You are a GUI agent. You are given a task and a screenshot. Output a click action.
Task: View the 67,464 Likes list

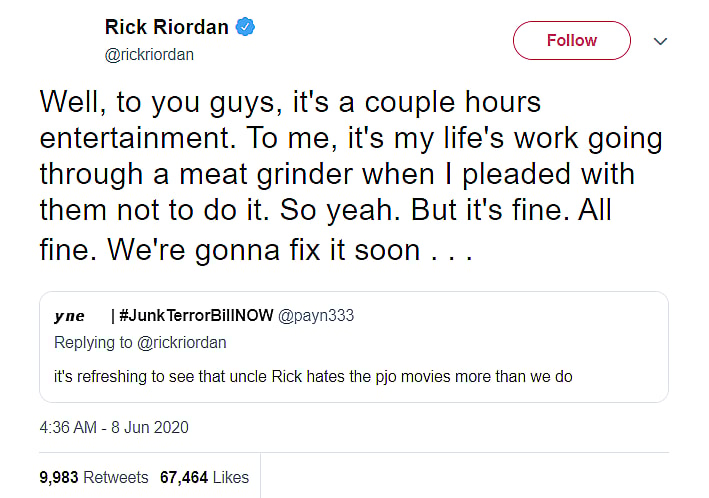pyautogui.click(x=204, y=477)
